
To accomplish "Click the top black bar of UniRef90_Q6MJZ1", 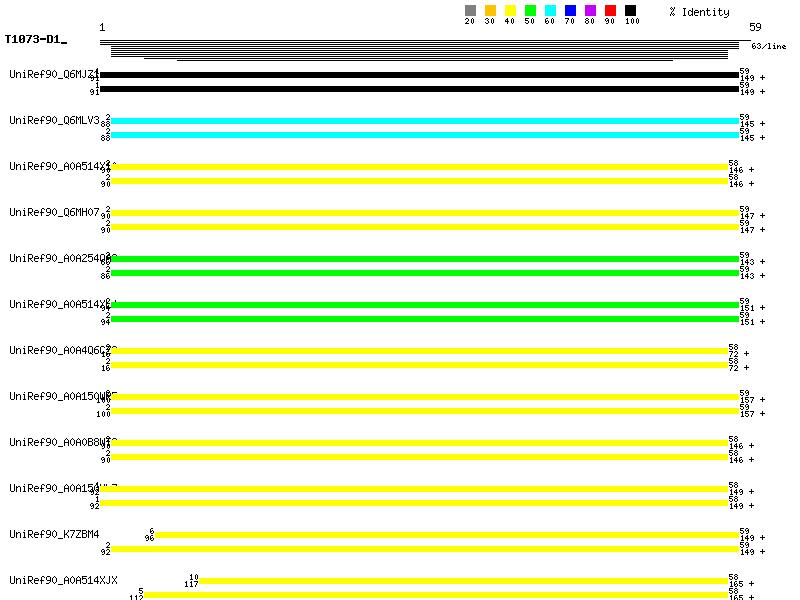I will click(x=420, y=75).
